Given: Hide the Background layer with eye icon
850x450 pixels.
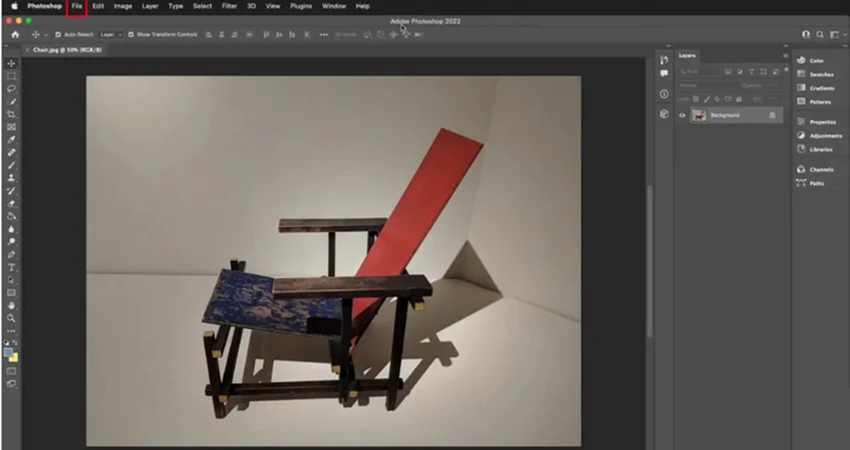Looking at the screenshot, I should click(x=682, y=115).
